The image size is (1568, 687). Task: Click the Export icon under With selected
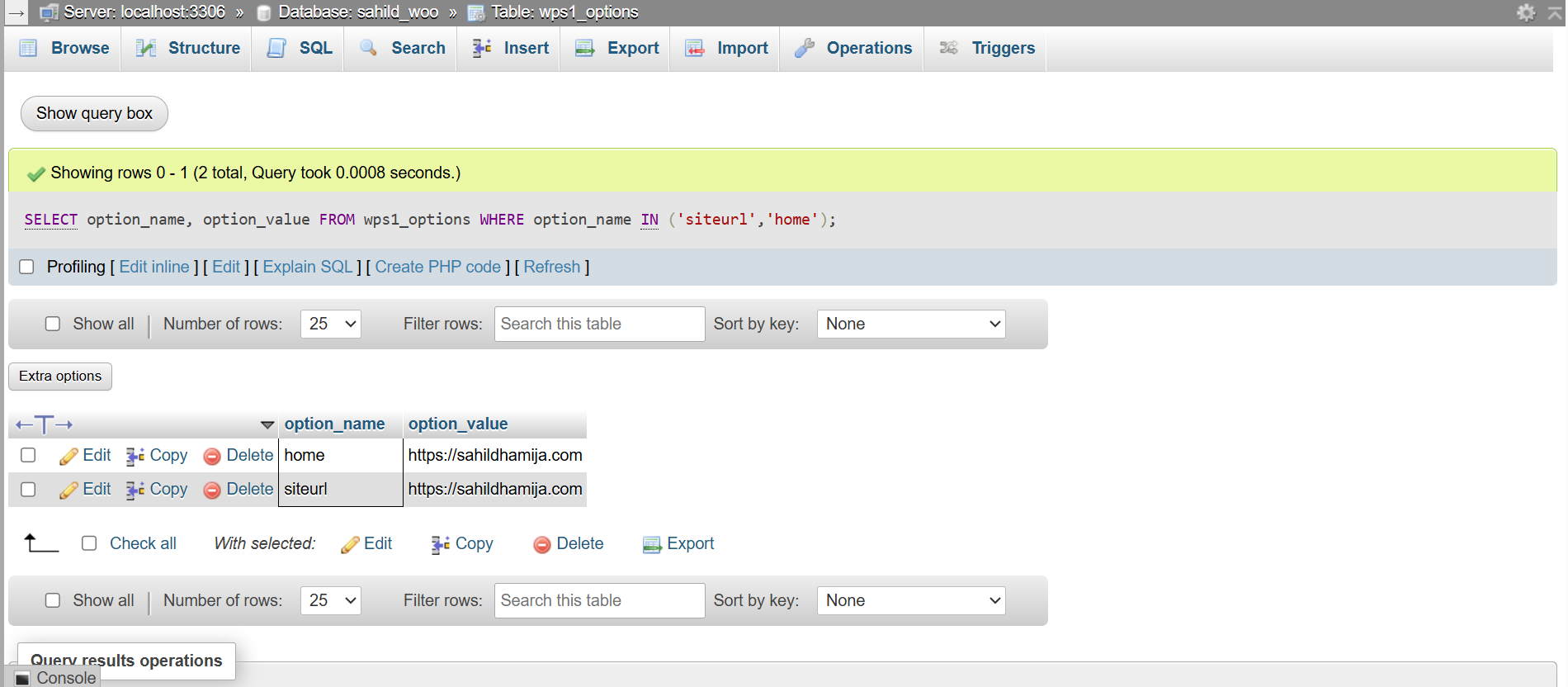pos(652,544)
